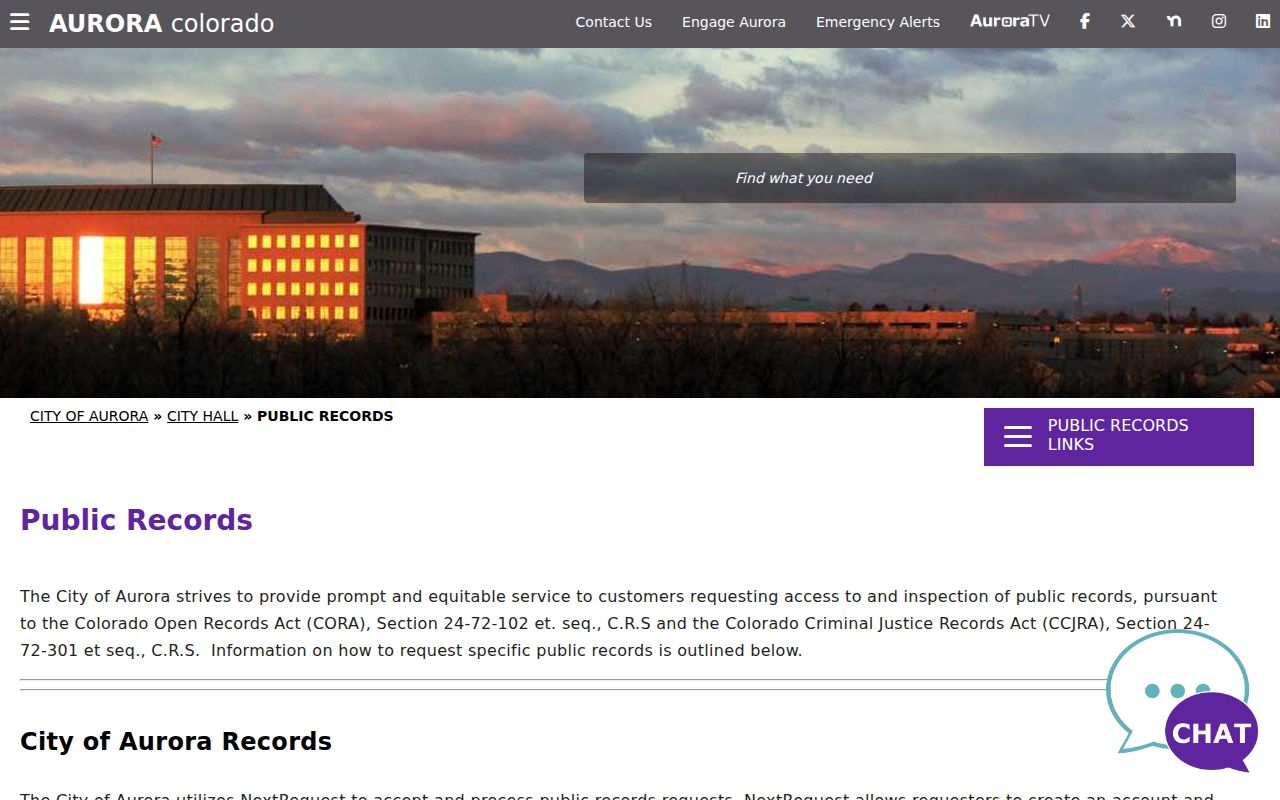Open the X (Twitter) icon

1128,21
